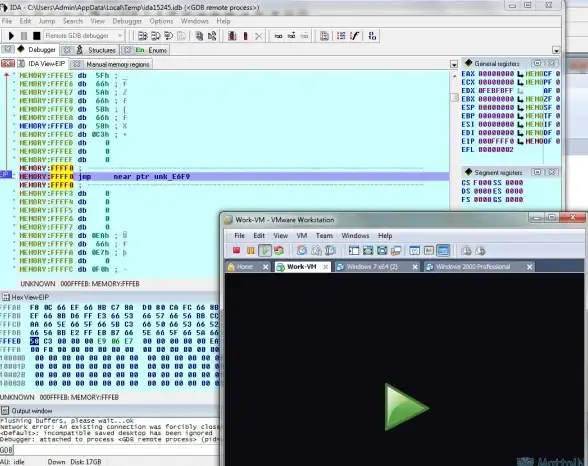Open VMware Team menu
The image size is (588, 466).
click(x=324, y=235)
